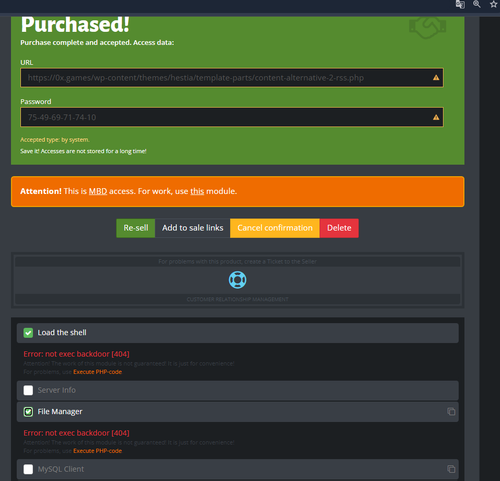Click the warning triangle in the URL field
This screenshot has height=481, width=500.
click(x=436, y=78)
